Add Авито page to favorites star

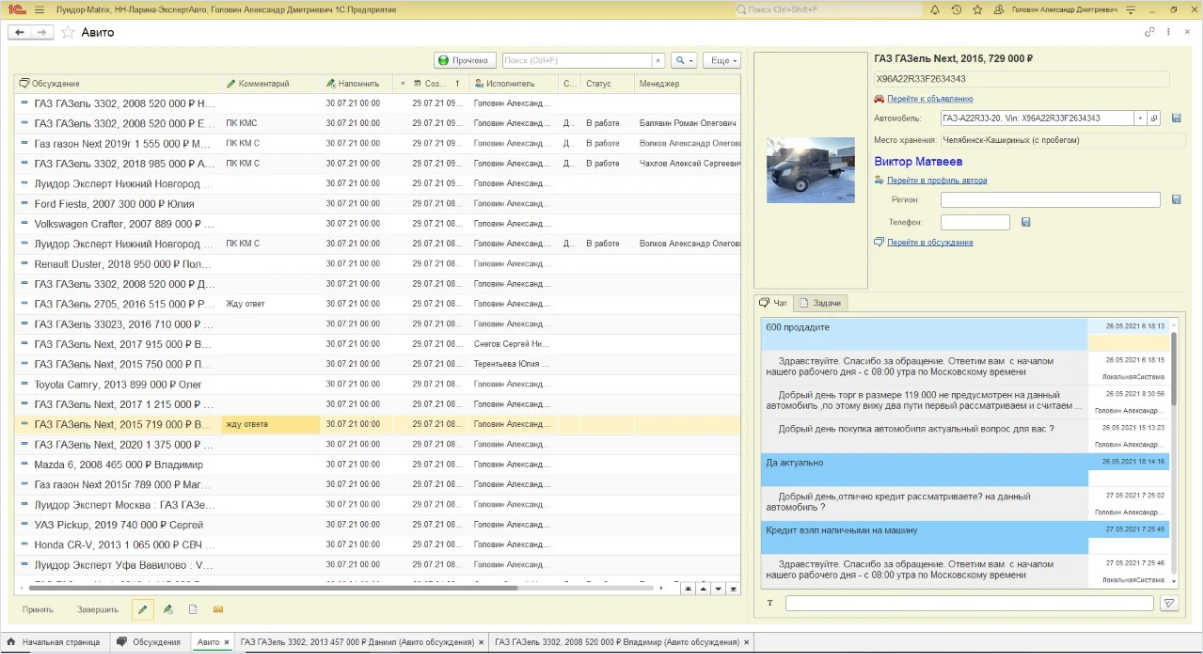point(68,33)
